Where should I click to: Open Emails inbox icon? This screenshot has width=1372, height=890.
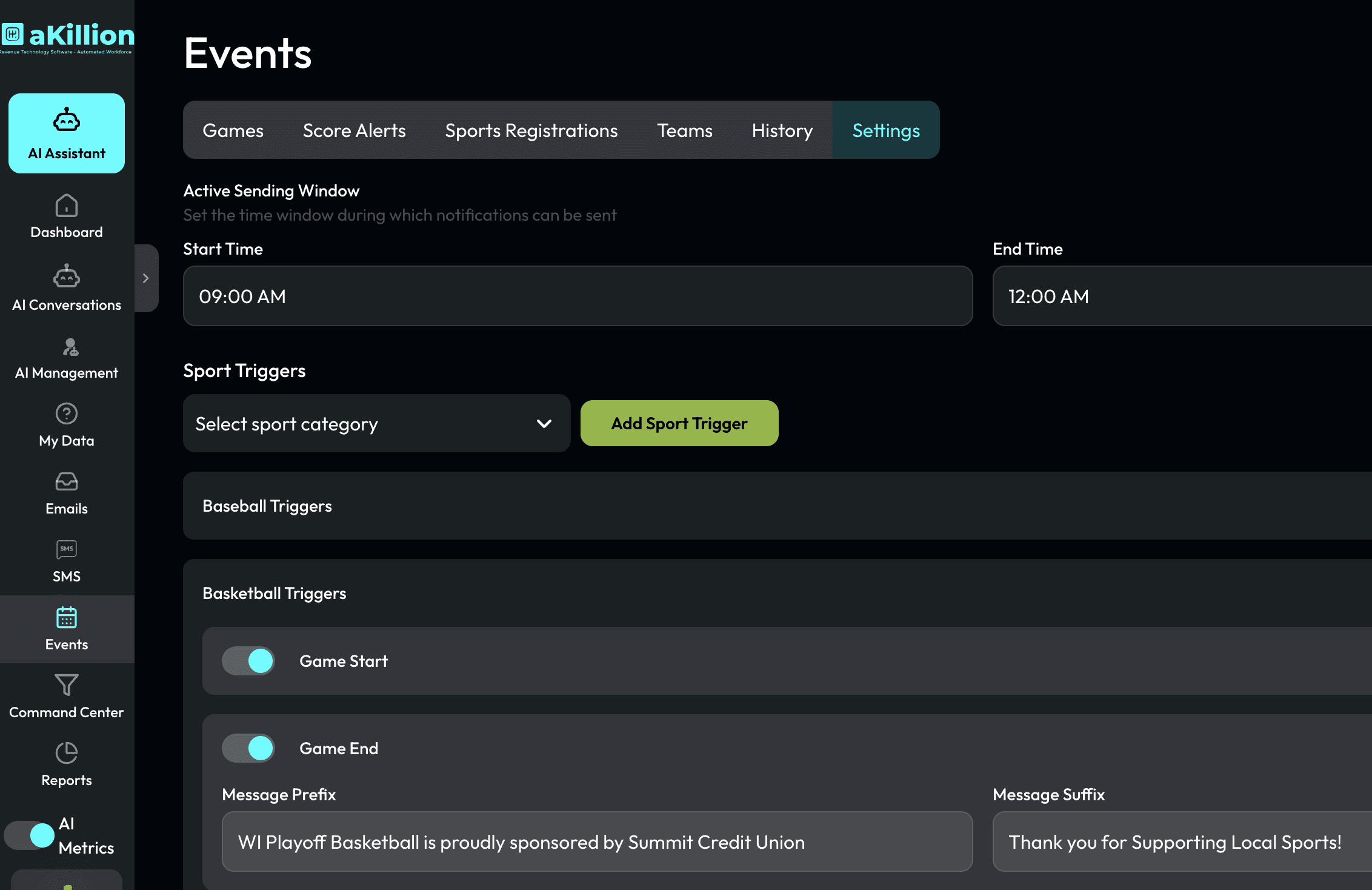click(x=67, y=482)
